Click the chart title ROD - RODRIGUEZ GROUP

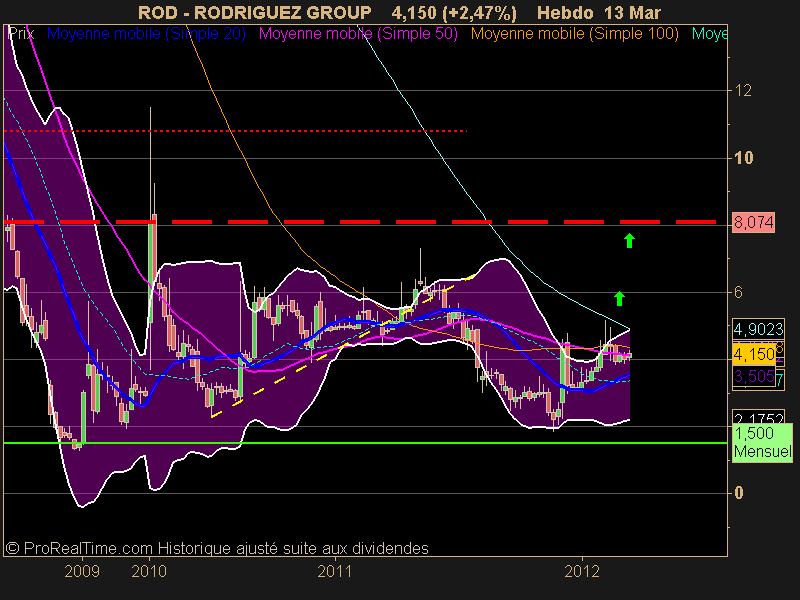tap(255, 12)
